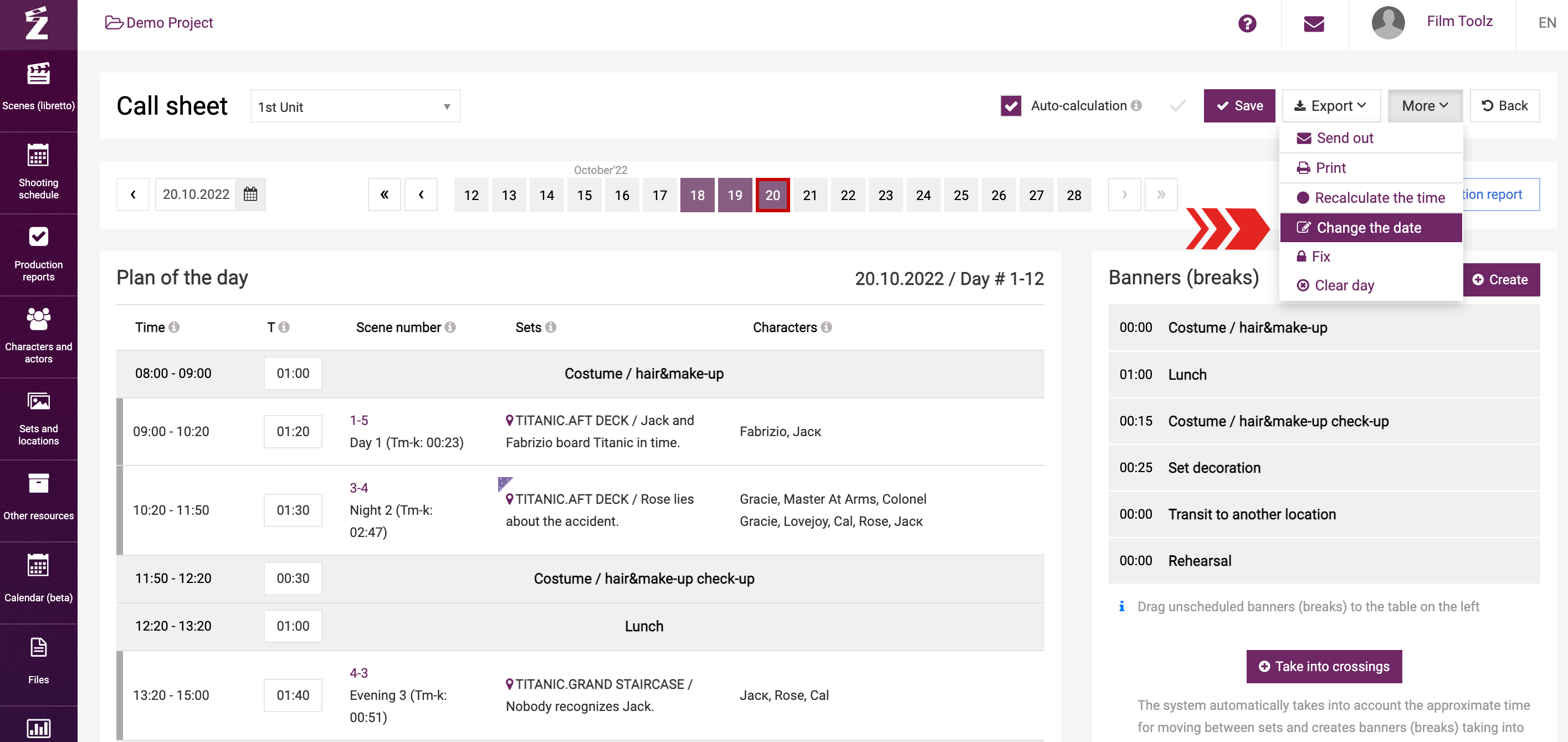Image resolution: width=1568 pixels, height=742 pixels.
Task: Open scene 3-4 link
Action: pos(358,488)
